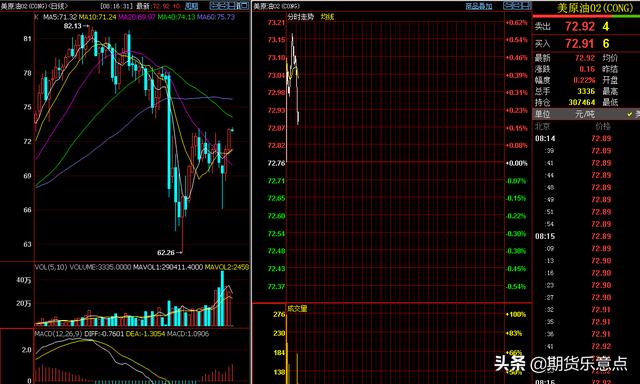This screenshot has height=384, width=640.
Task: Open the 周期 period selector in the K-line header
Action: pos(191,6)
